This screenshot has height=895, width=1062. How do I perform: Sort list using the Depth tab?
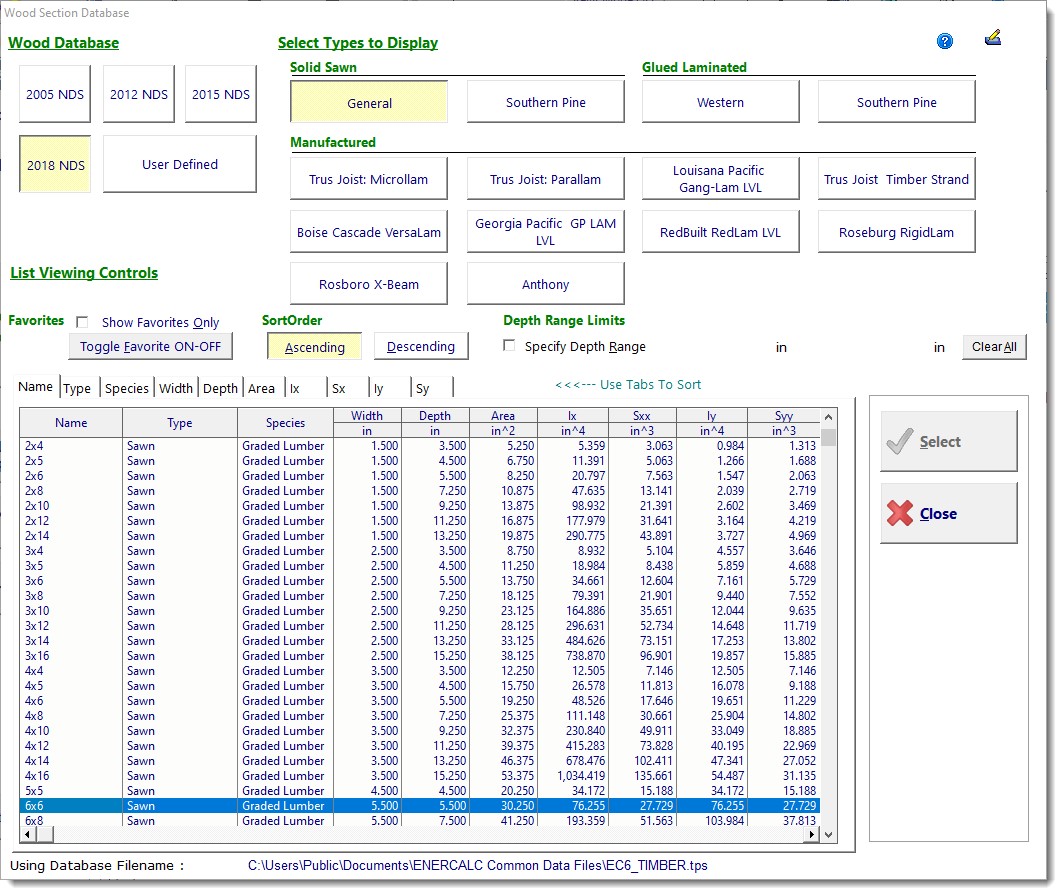219,387
